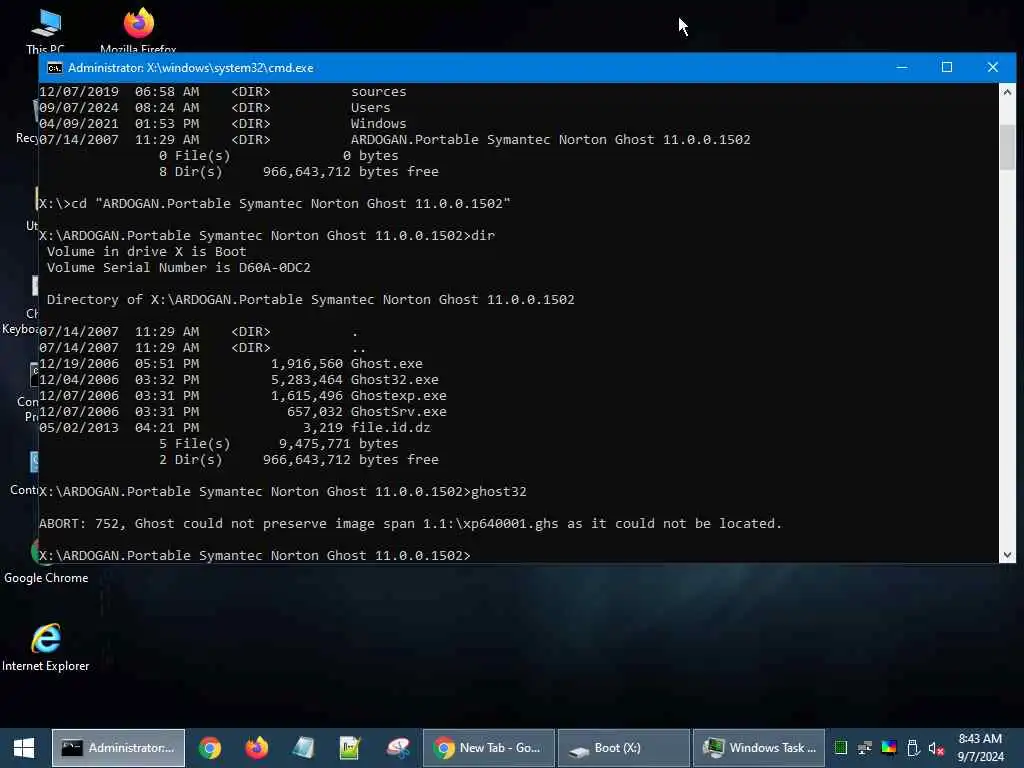Maximize the cmd.exe window

(x=947, y=67)
